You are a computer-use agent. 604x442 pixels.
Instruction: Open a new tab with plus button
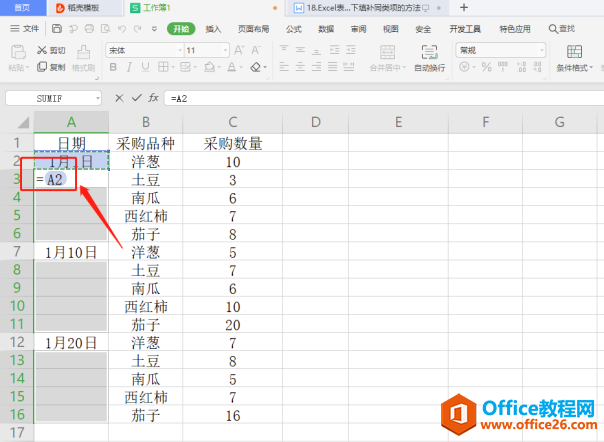click(464, 7)
